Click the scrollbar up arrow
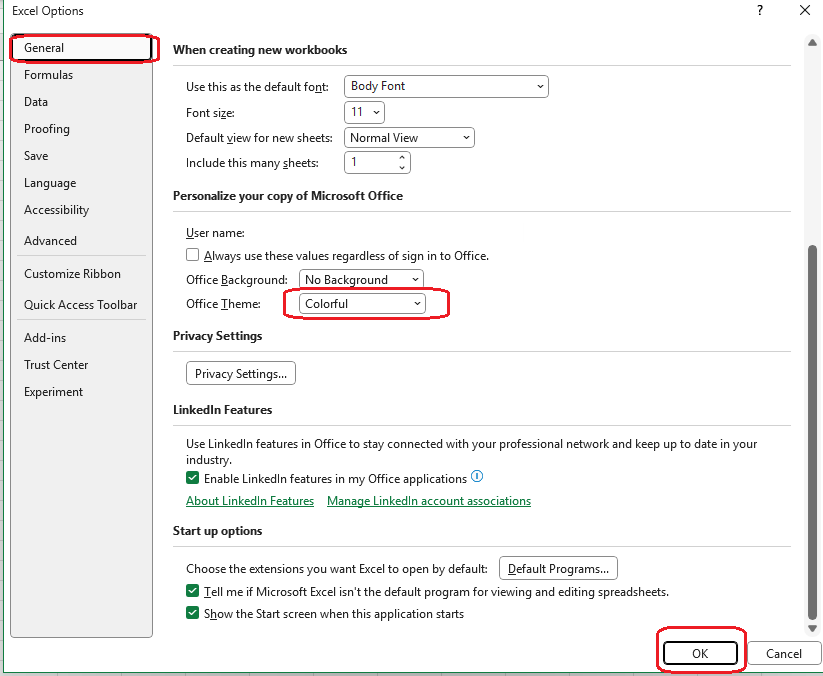This screenshot has width=823, height=676. [x=813, y=43]
